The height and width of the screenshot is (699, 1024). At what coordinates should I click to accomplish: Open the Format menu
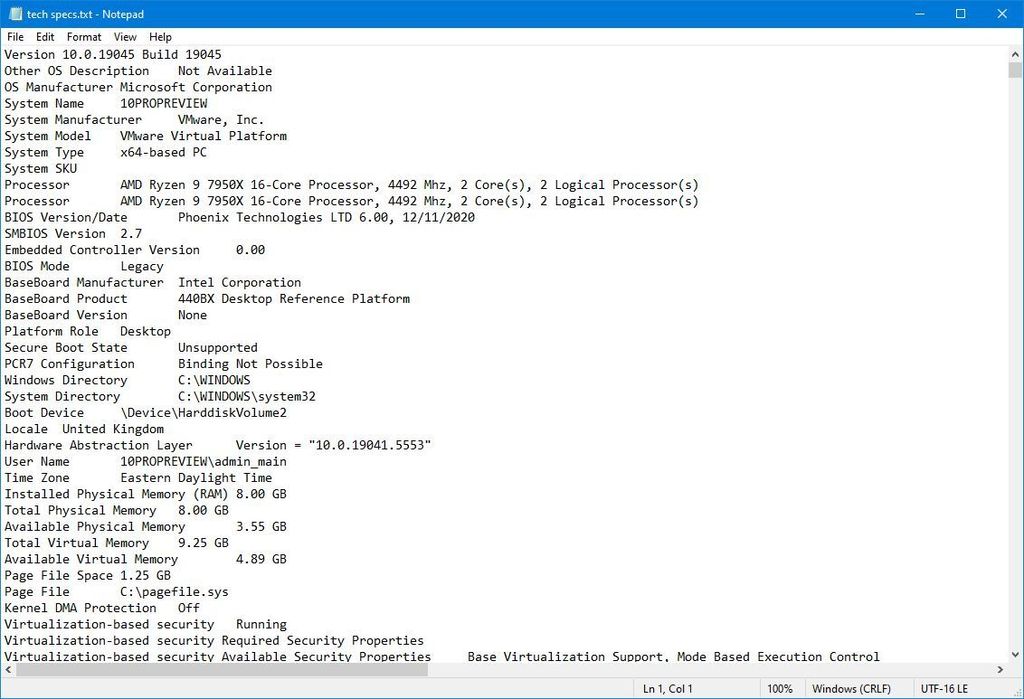(x=84, y=37)
